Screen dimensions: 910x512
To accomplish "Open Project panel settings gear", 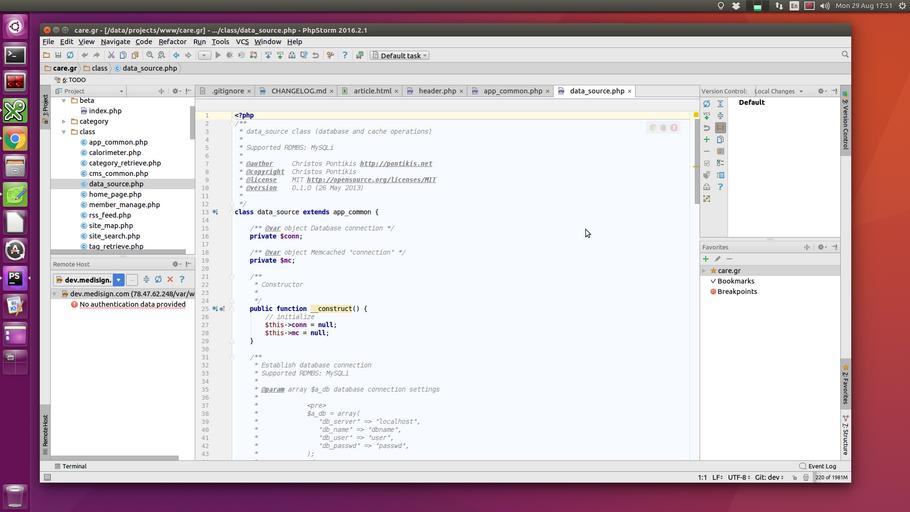I will tap(175, 91).
